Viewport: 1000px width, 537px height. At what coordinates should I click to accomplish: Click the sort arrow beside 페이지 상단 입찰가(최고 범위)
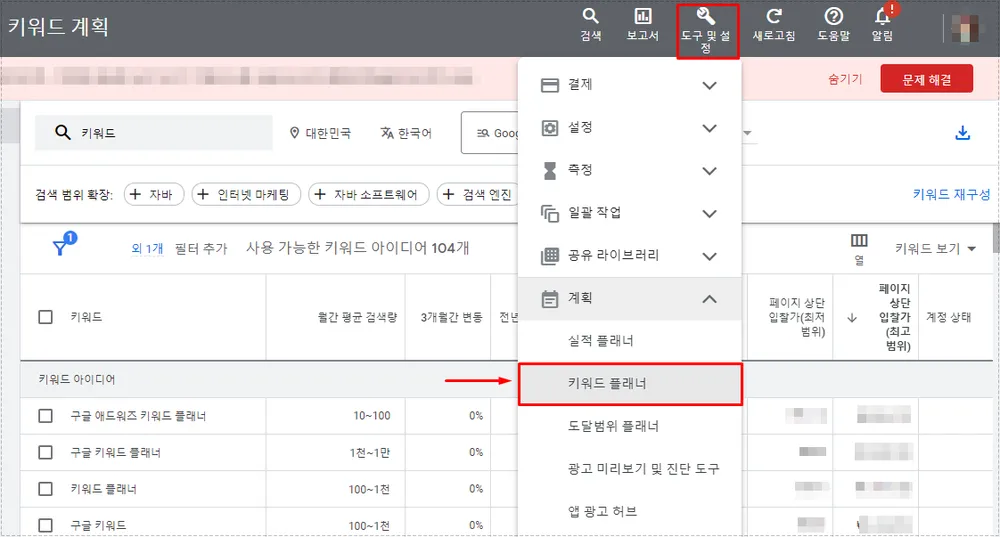point(851,318)
